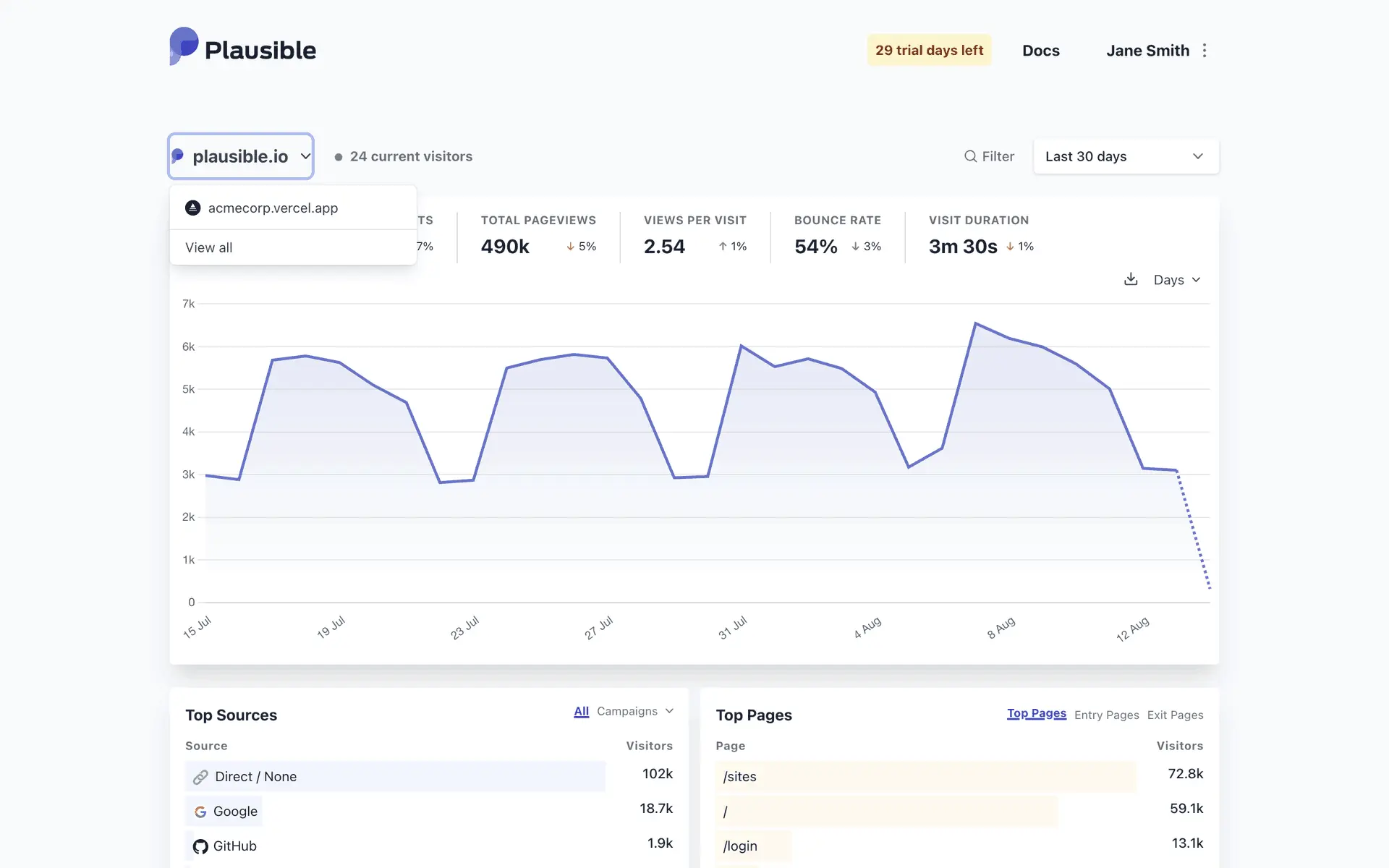Screen dimensions: 1389x868
Task: Expand the plausible.io site switcher
Action: tap(241, 156)
